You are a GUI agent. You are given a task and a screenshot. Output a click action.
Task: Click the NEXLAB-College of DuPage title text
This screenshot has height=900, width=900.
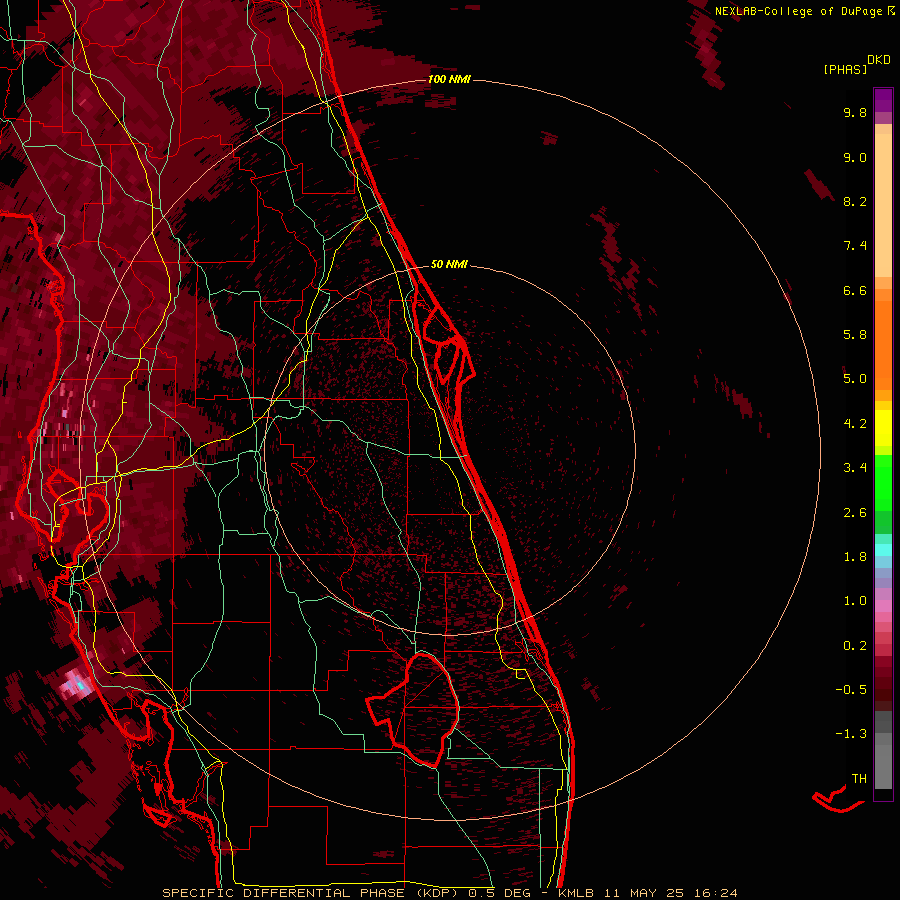tap(798, 11)
